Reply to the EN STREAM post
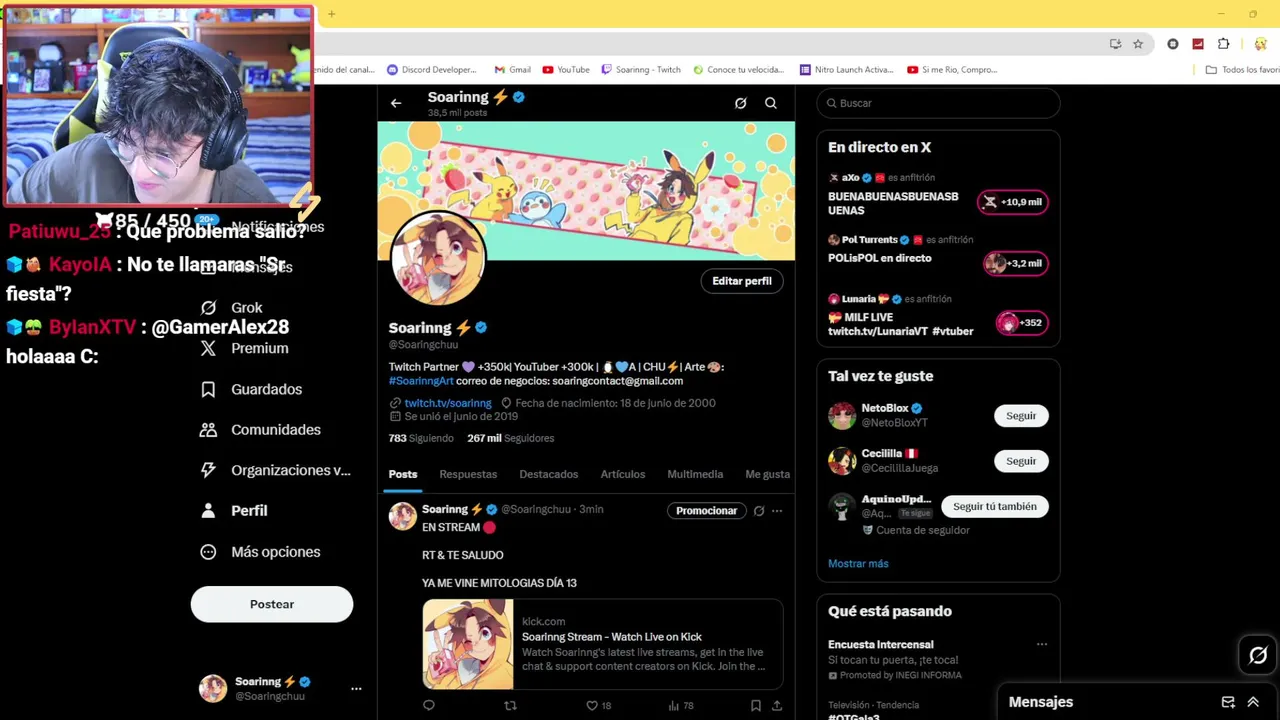Screen dimensions: 1280x720 429,705
